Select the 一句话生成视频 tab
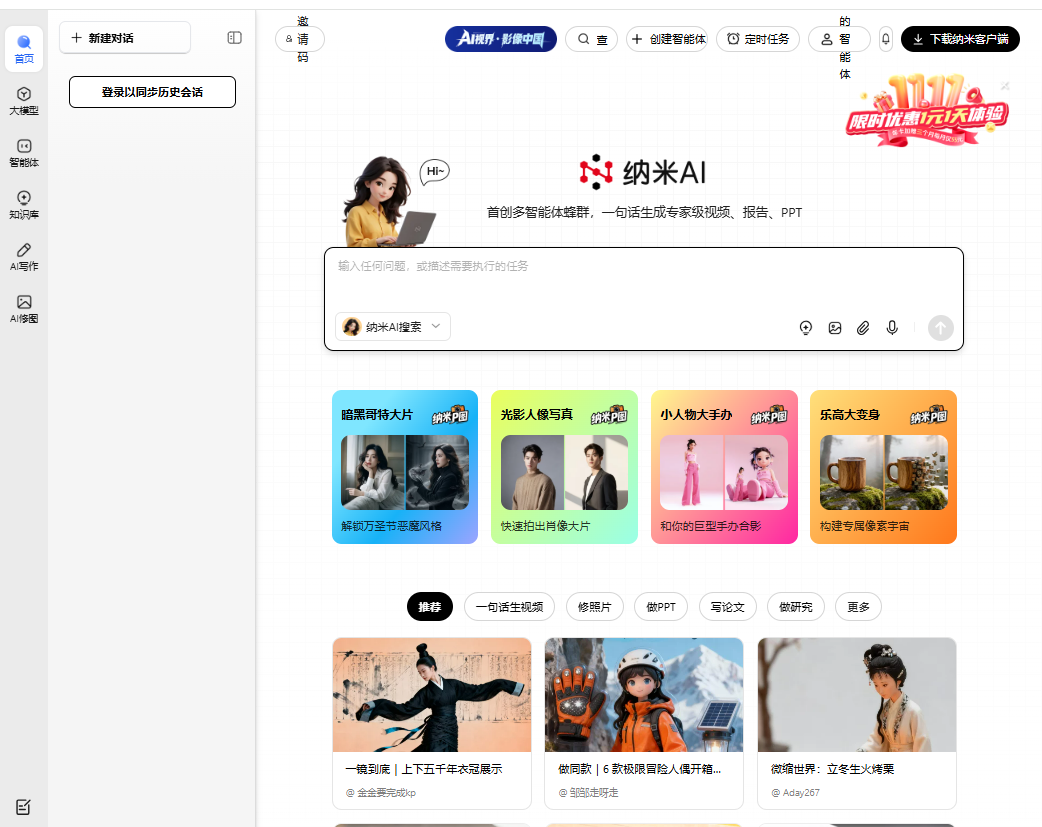The height and width of the screenshot is (827, 1042). (509, 606)
